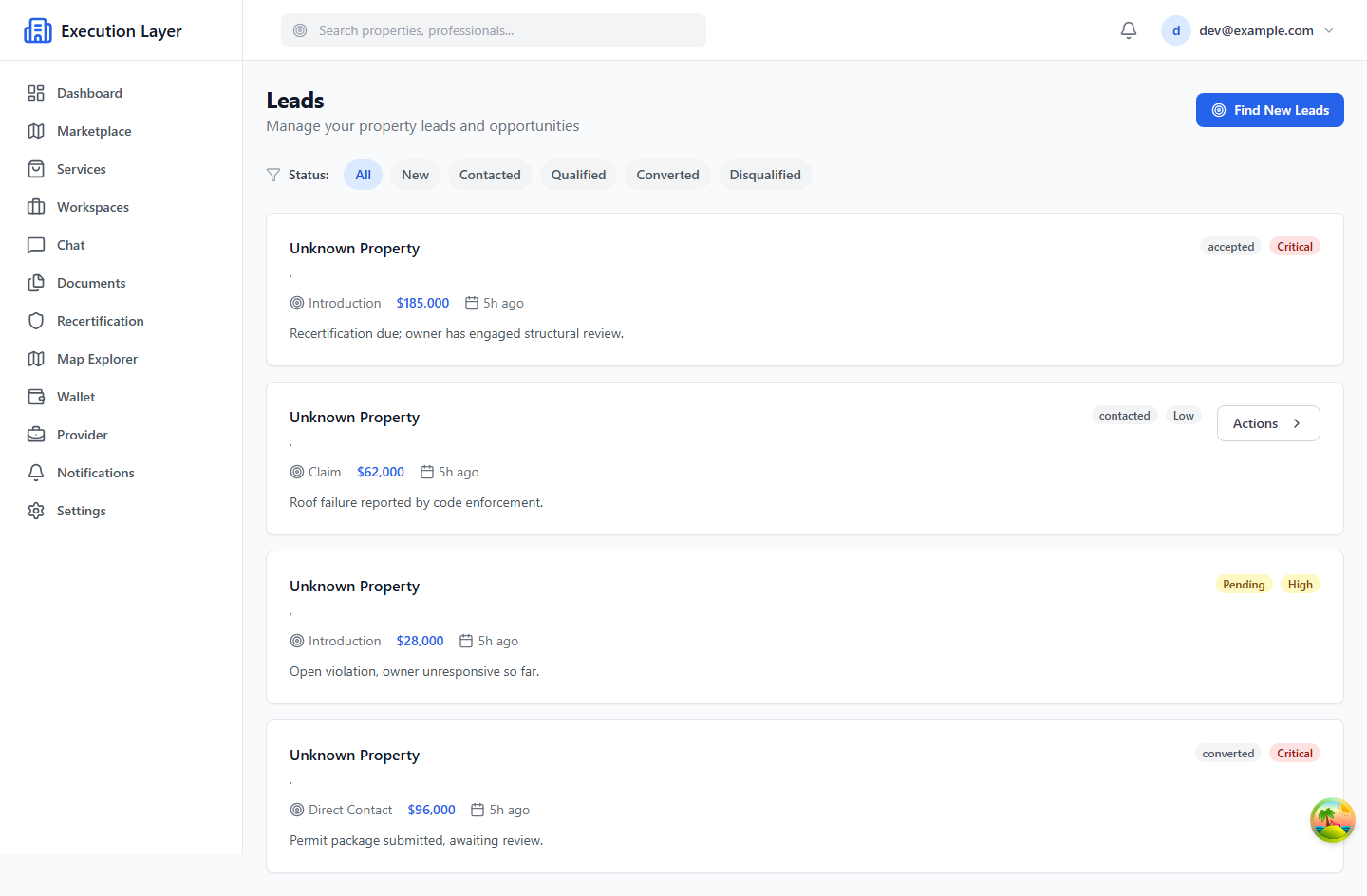
Task: Open the Dashboard page link
Action: coord(122,93)
